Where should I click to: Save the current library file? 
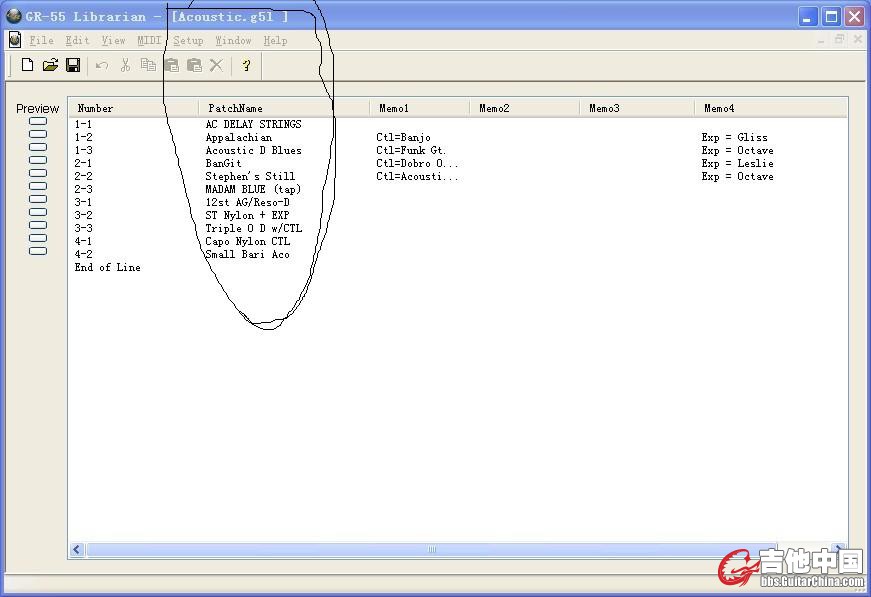click(73, 65)
